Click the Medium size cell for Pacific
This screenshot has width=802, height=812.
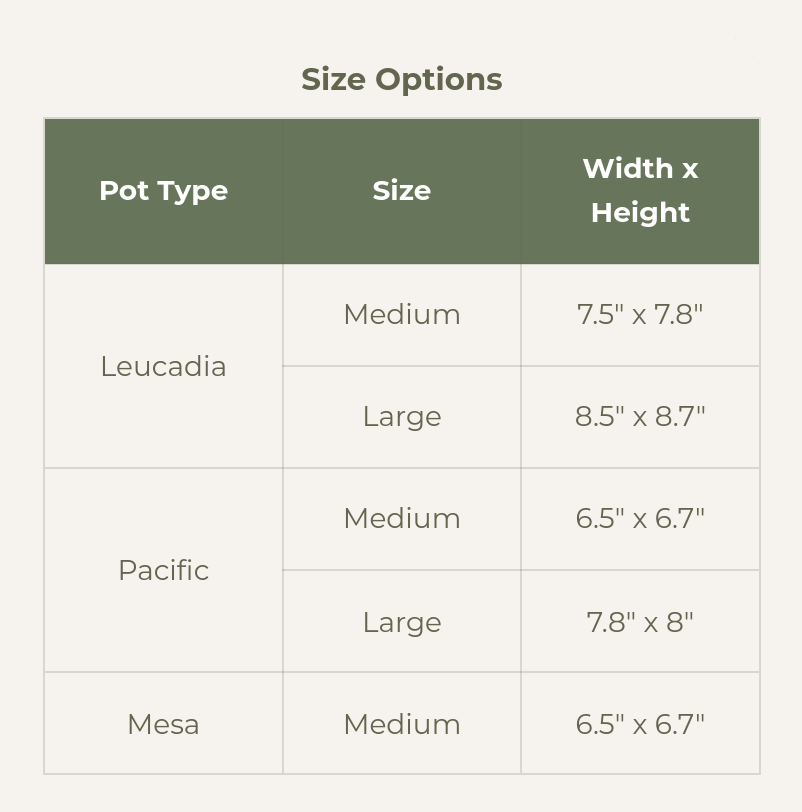point(401,519)
